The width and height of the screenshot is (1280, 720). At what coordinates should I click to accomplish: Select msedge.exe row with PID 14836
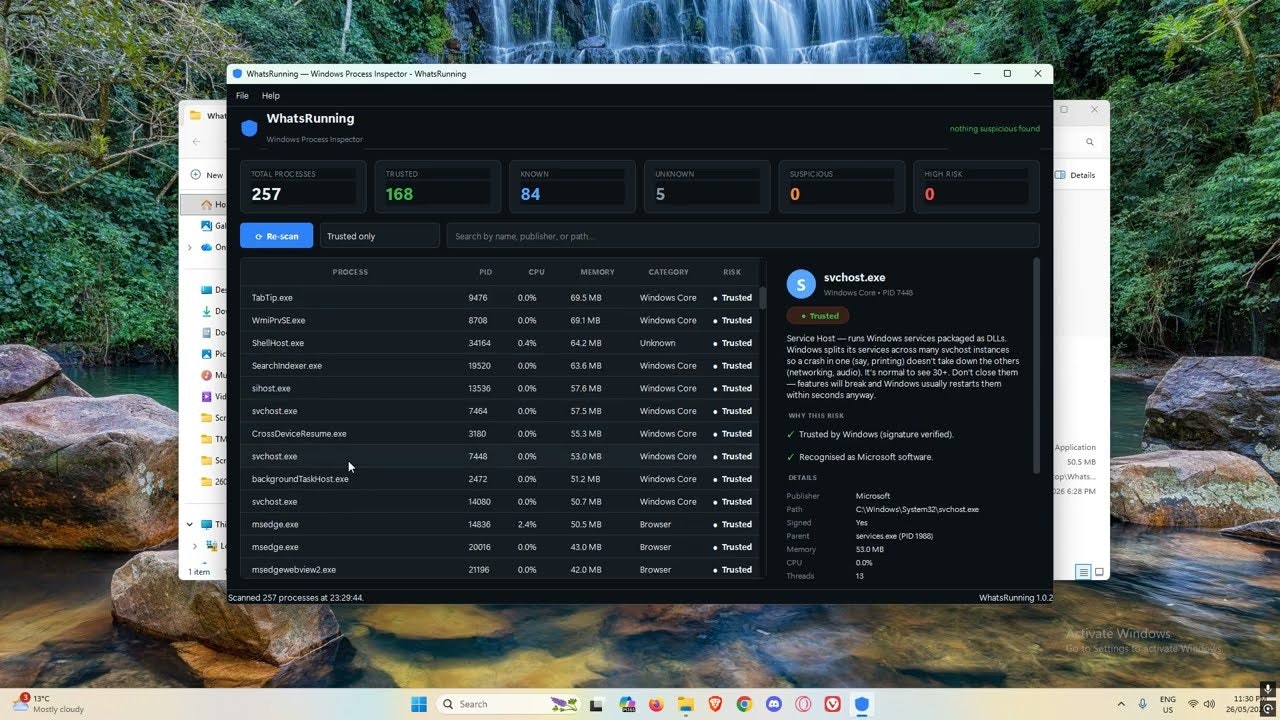(500, 524)
